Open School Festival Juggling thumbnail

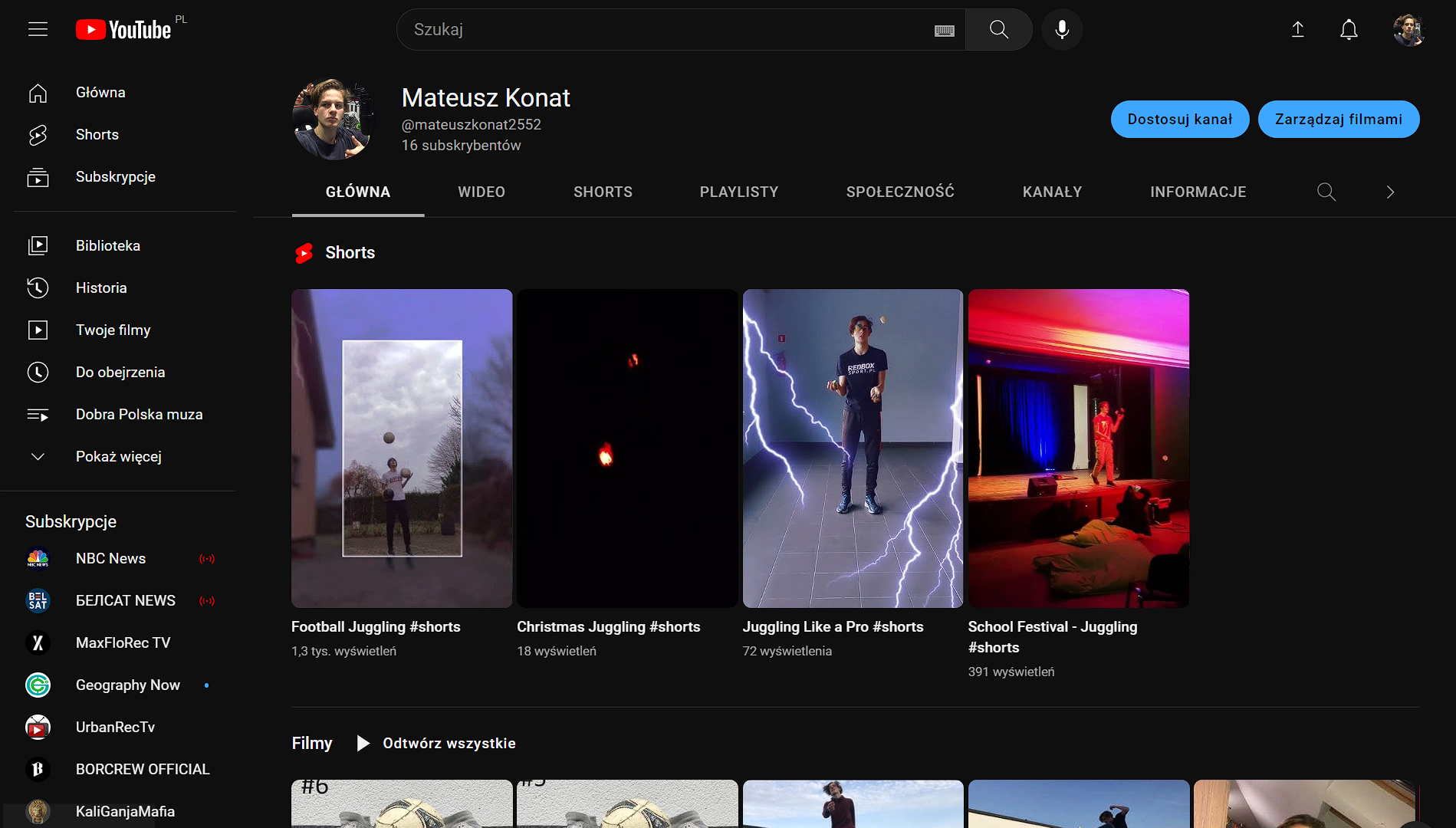(1078, 449)
